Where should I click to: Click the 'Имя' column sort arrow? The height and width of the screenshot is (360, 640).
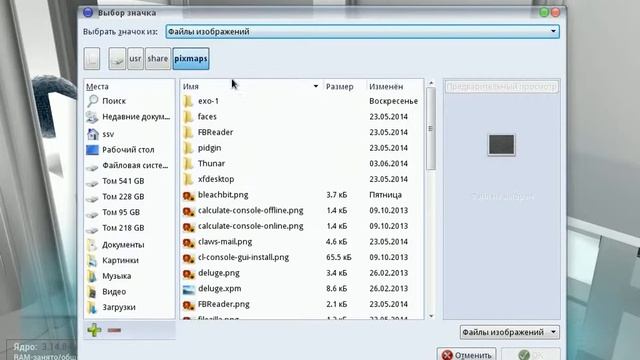click(316, 87)
